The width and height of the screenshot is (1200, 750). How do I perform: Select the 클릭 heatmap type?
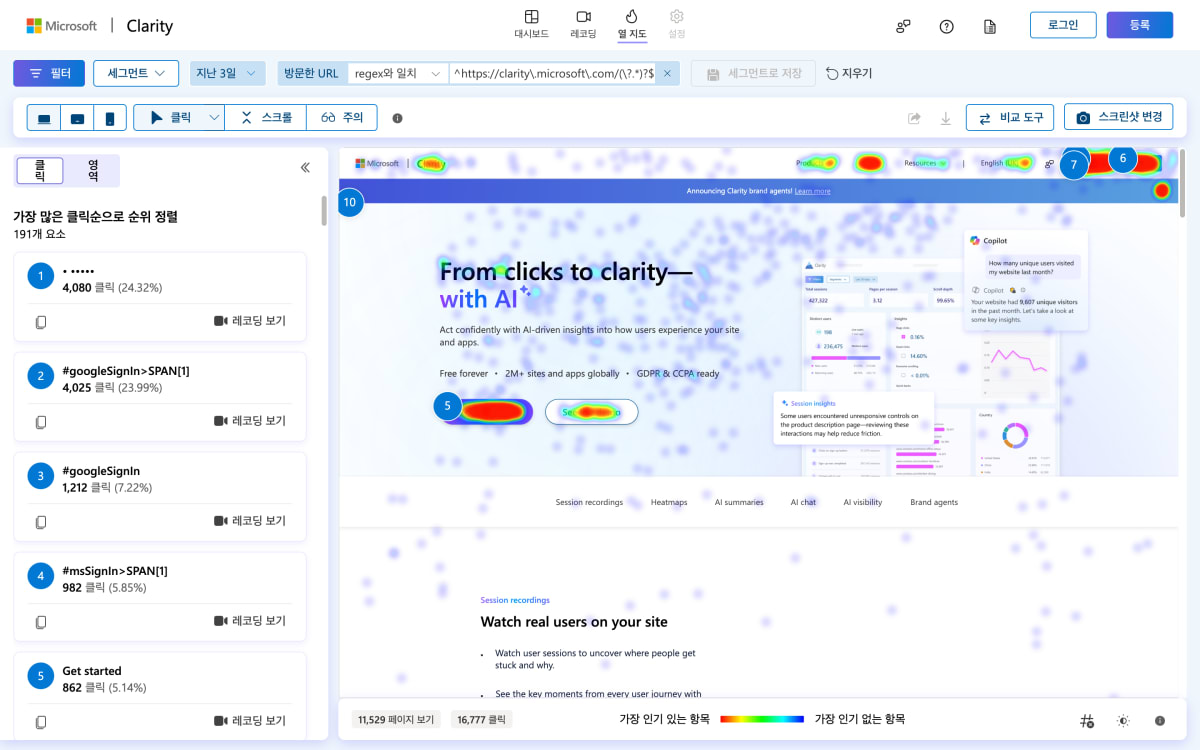coord(170,118)
